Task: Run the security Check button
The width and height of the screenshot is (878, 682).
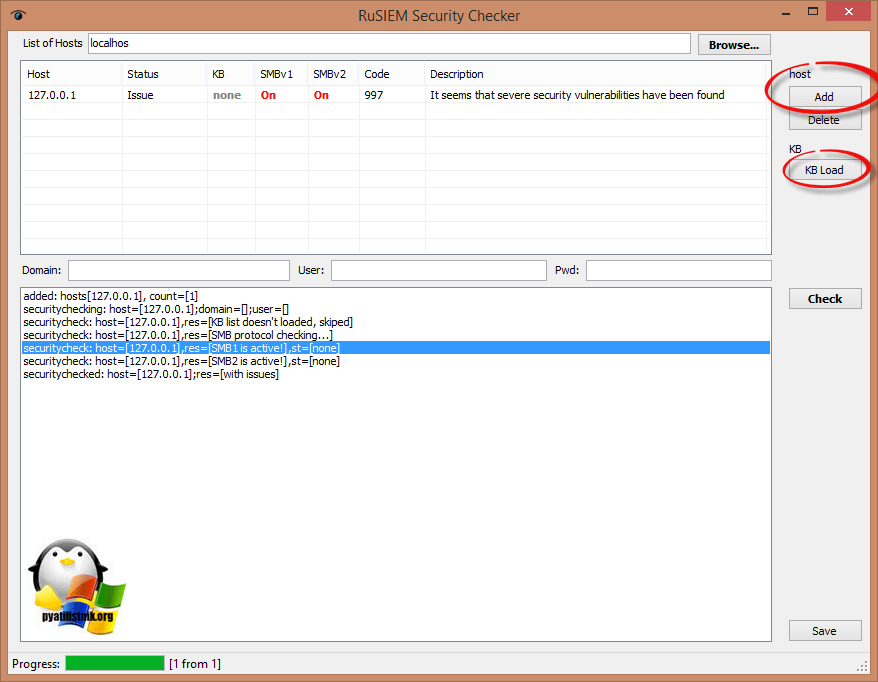Action: (x=824, y=299)
